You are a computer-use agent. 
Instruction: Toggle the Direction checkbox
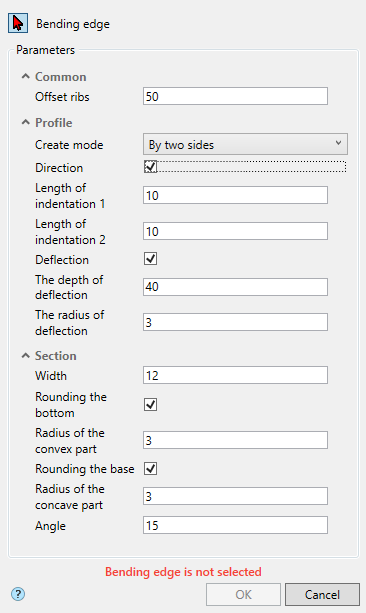tap(151, 167)
